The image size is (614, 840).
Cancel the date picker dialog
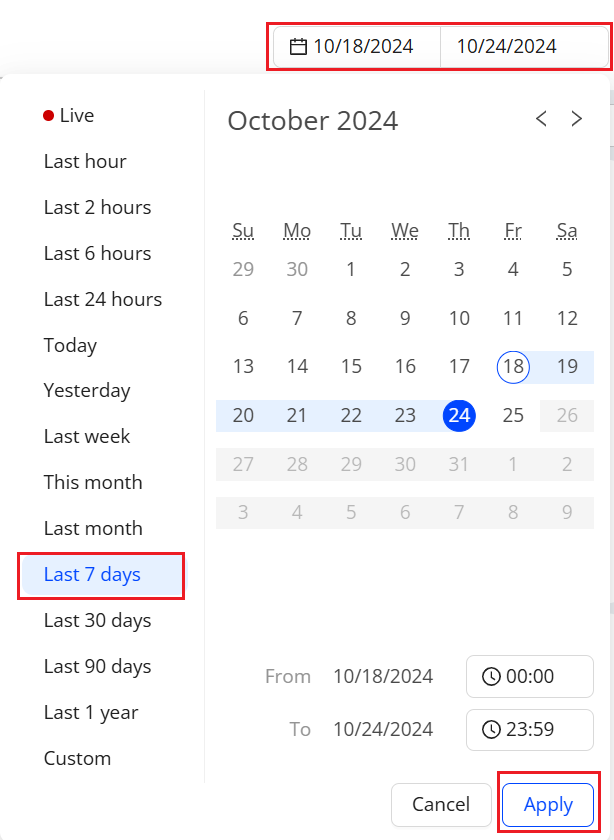(x=441, y=804)
